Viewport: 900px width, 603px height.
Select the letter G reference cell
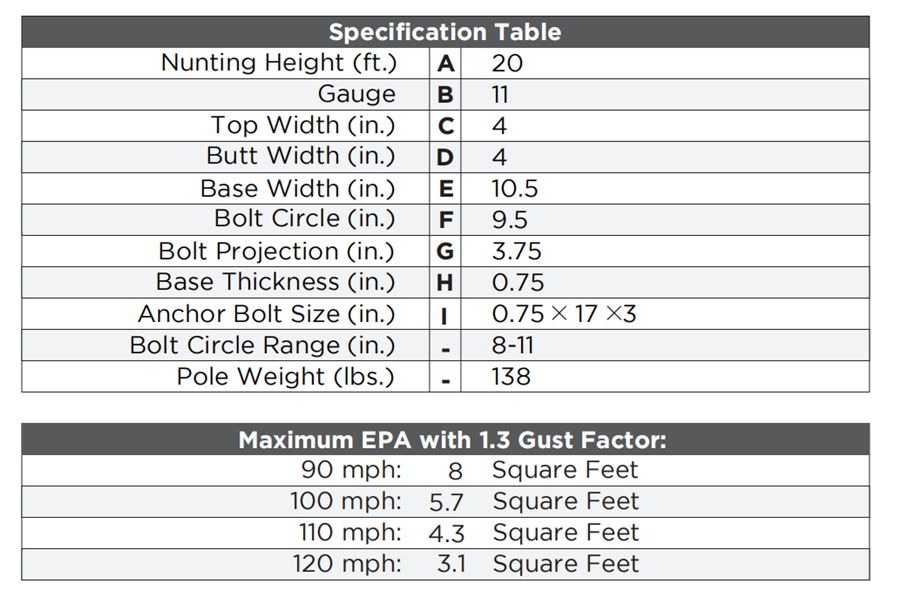[x=446, y=251]
